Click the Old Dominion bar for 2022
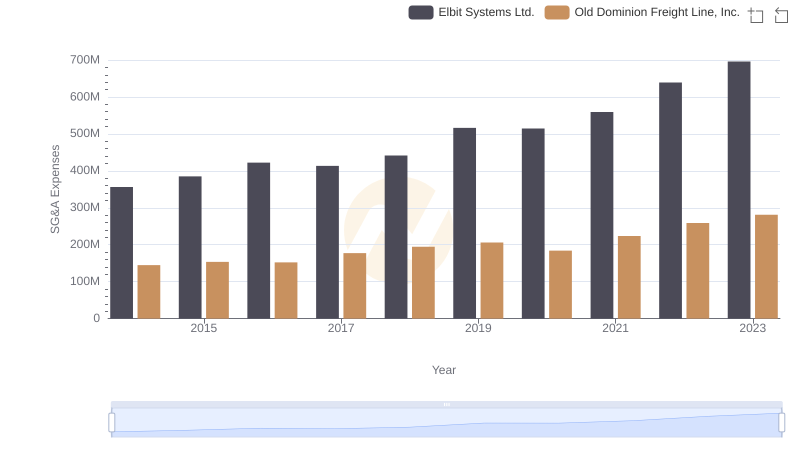 [698, 271]
